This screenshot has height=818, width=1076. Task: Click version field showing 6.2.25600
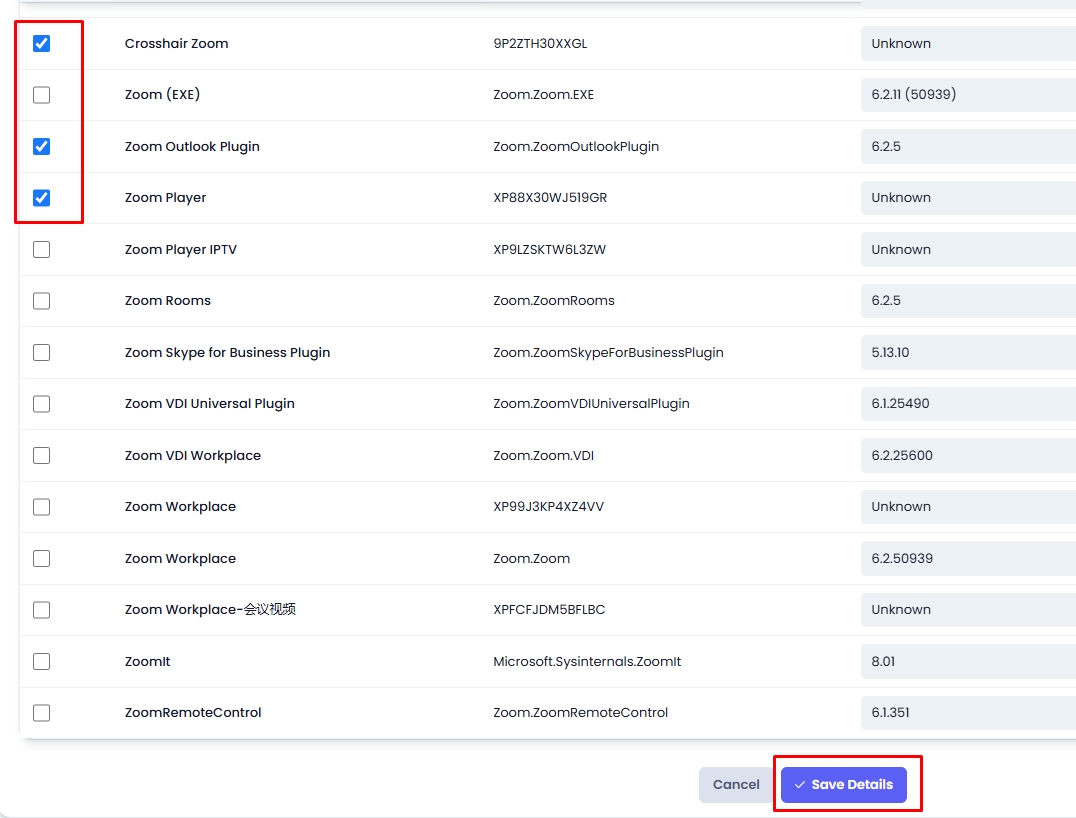pyautogui.click(x=968, y=455)
